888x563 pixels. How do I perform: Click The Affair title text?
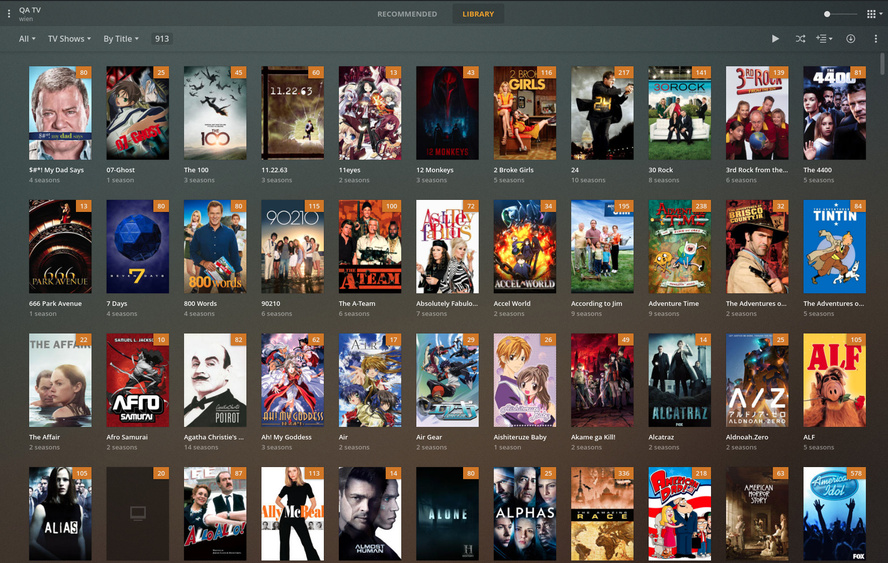pyautogui.click(x=44, y=437)
